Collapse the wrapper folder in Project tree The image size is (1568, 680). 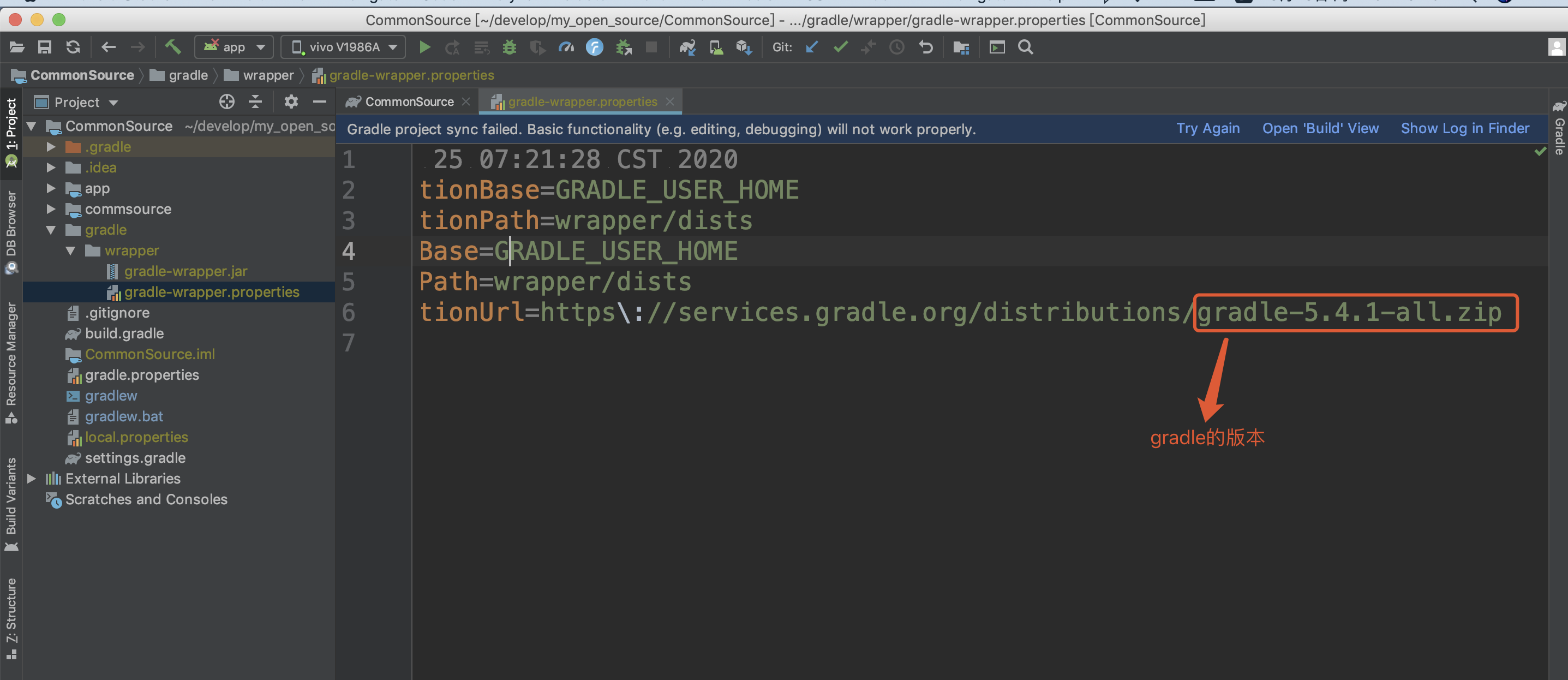(71, 250)
